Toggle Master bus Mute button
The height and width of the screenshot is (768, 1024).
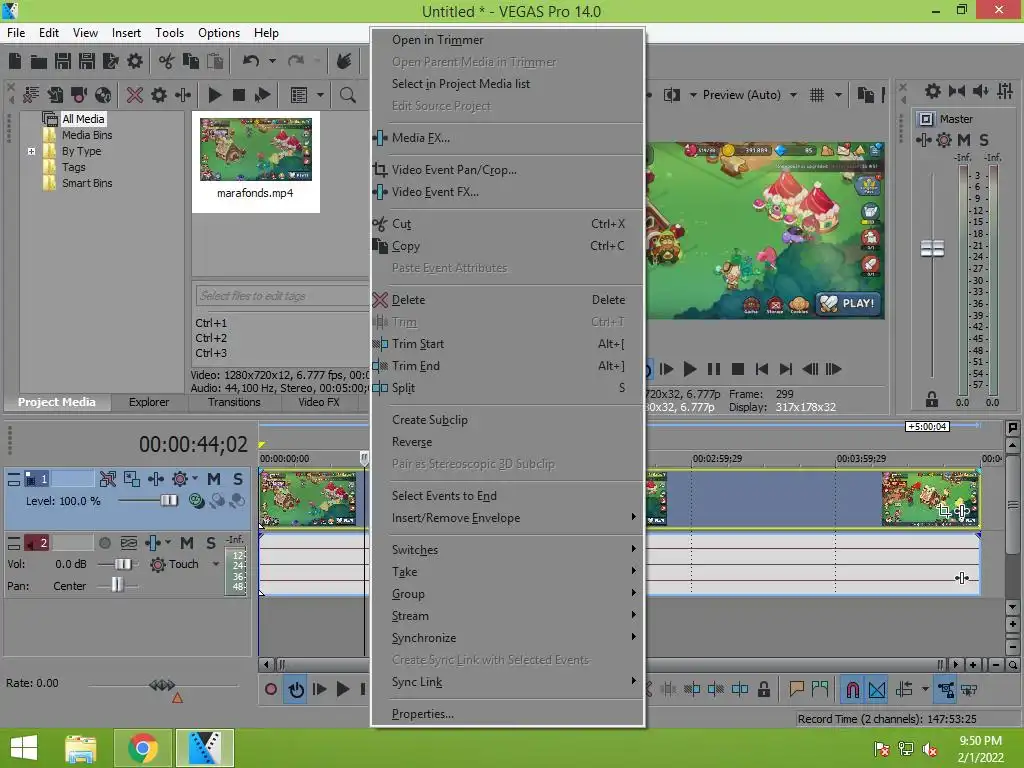point(964,139)
